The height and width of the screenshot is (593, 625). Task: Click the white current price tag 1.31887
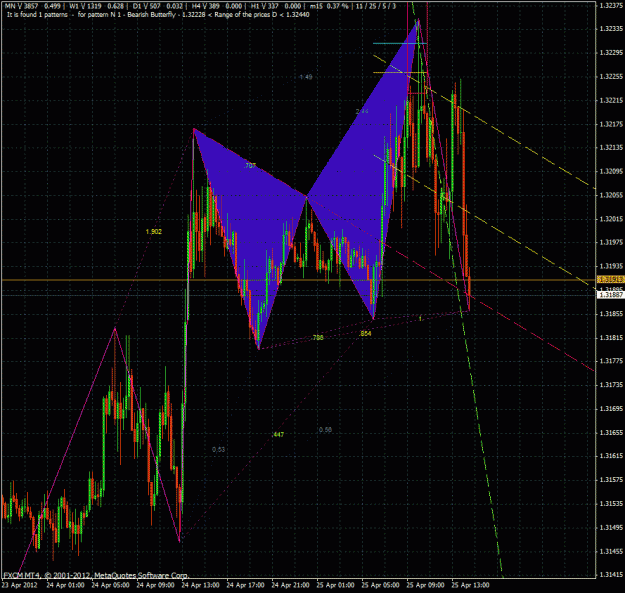611,295
